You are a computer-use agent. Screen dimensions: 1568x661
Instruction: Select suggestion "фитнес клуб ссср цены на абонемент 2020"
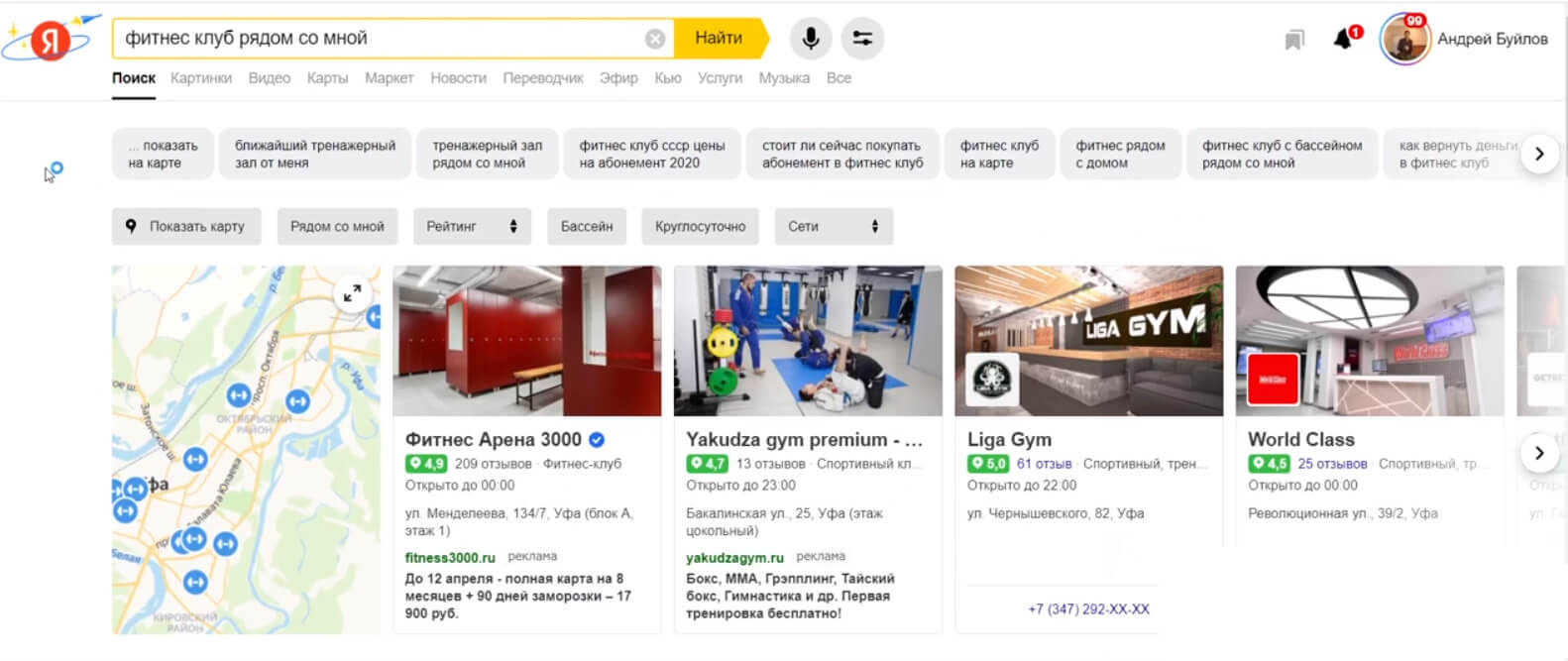[x=652, y=154]
